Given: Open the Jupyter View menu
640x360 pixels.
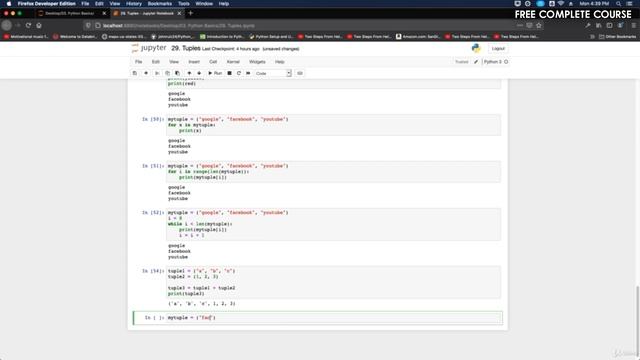Looking at the screenshot, I should click(x=174, y=62).
